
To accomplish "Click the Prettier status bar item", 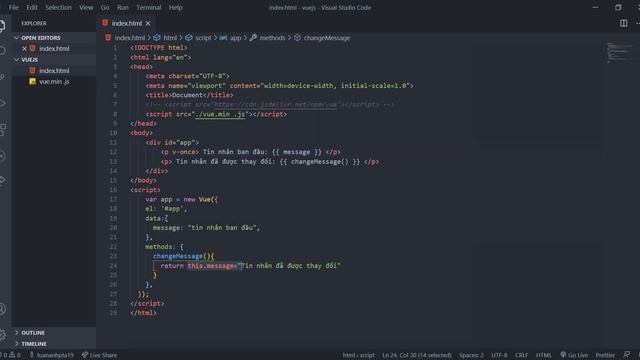I will 605,355.
